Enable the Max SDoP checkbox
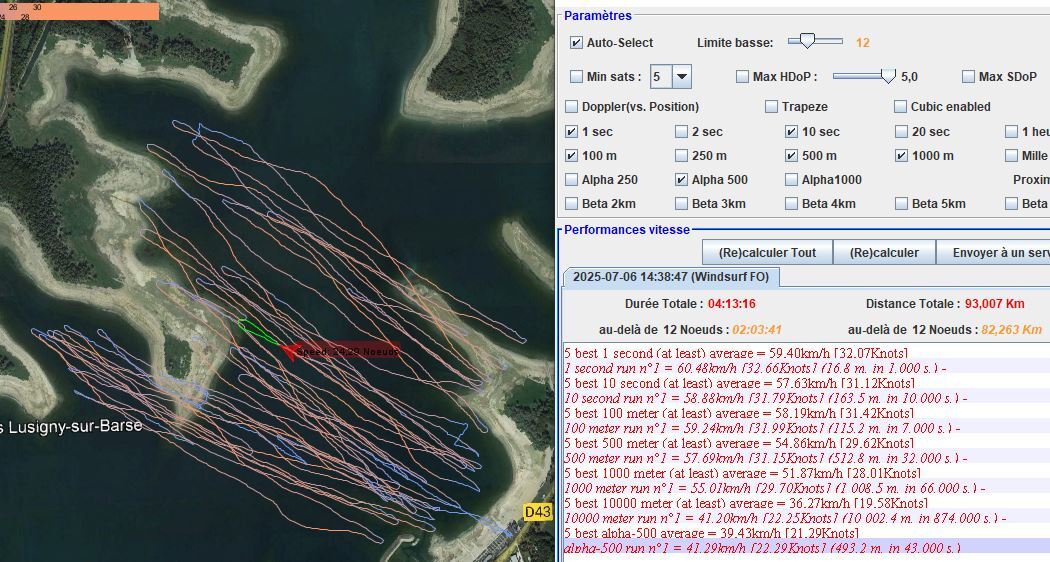 click(x=968, y=77)
